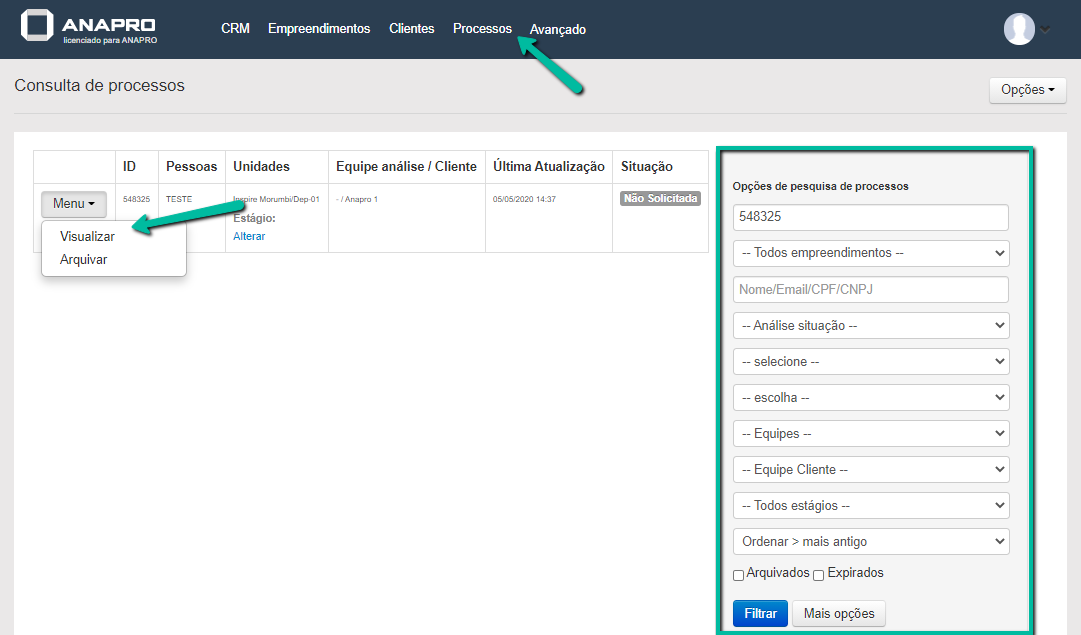Click the ANAPRO logo icon
The image size is (1081, 635).
(37, 27)
